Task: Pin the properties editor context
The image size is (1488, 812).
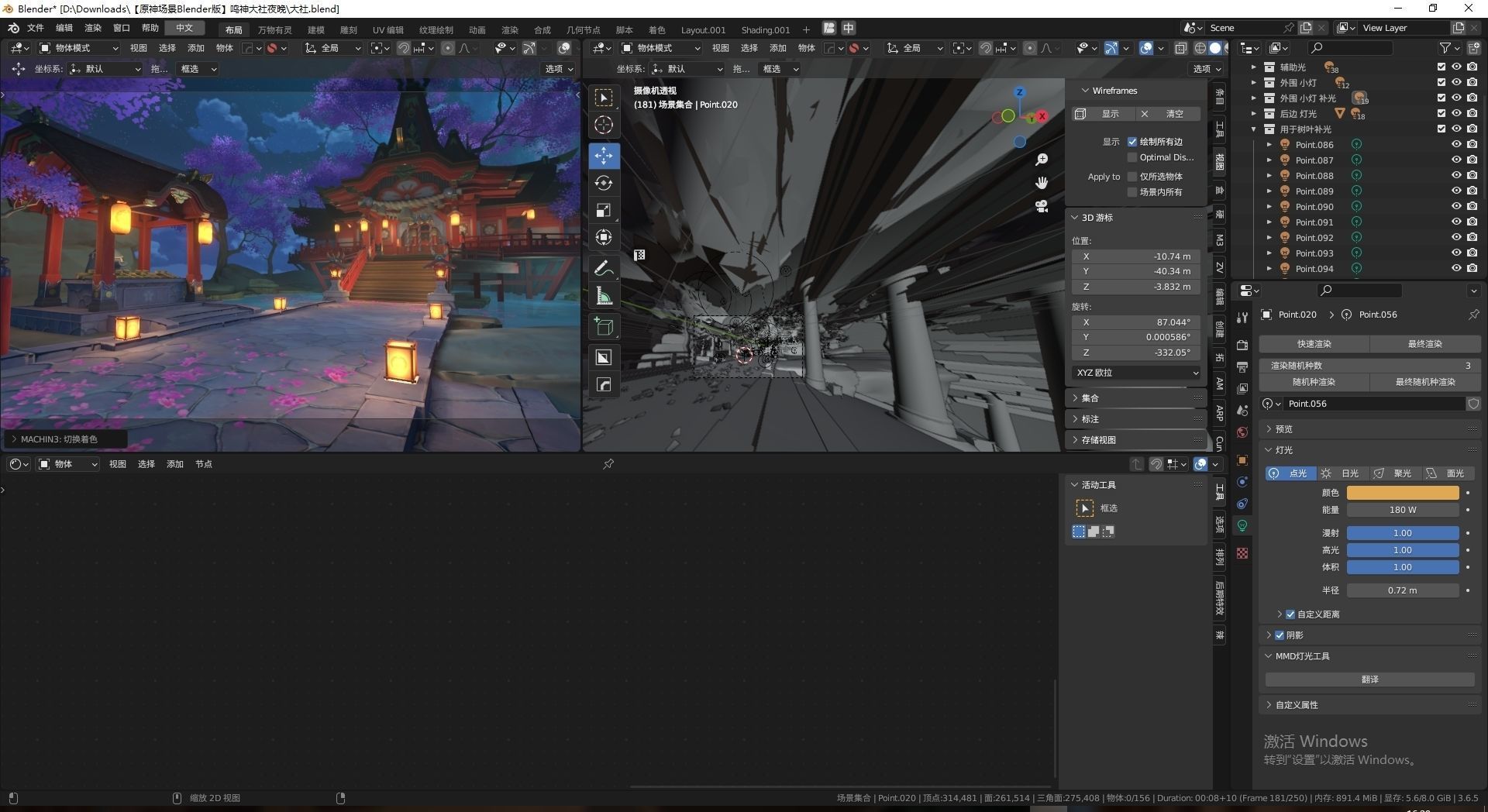Action: point(1473,315)
